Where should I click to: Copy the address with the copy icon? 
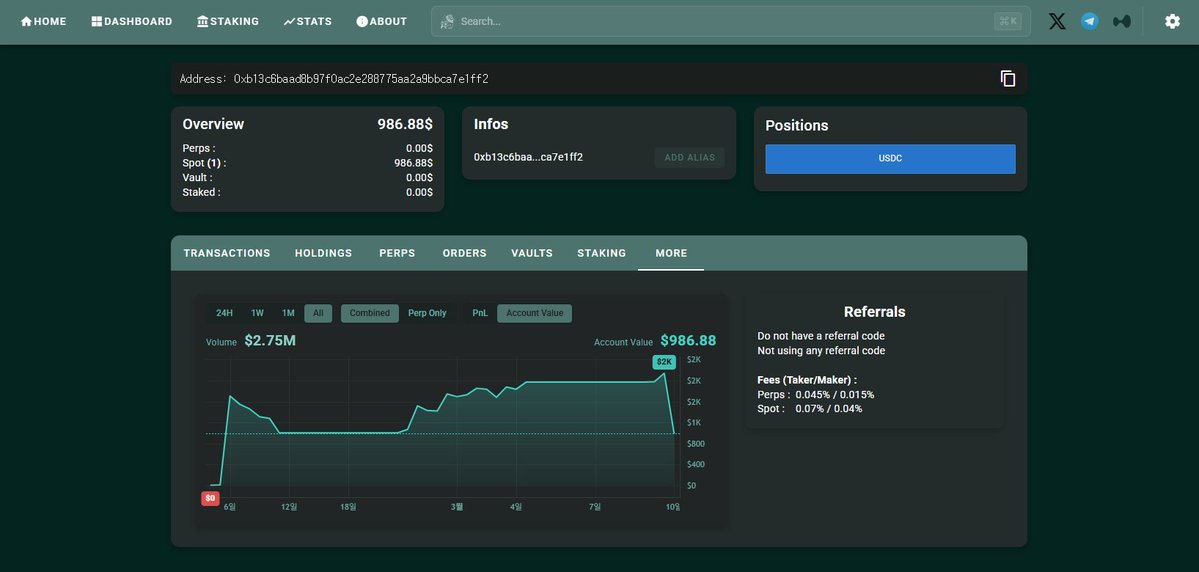[1008, 79]
